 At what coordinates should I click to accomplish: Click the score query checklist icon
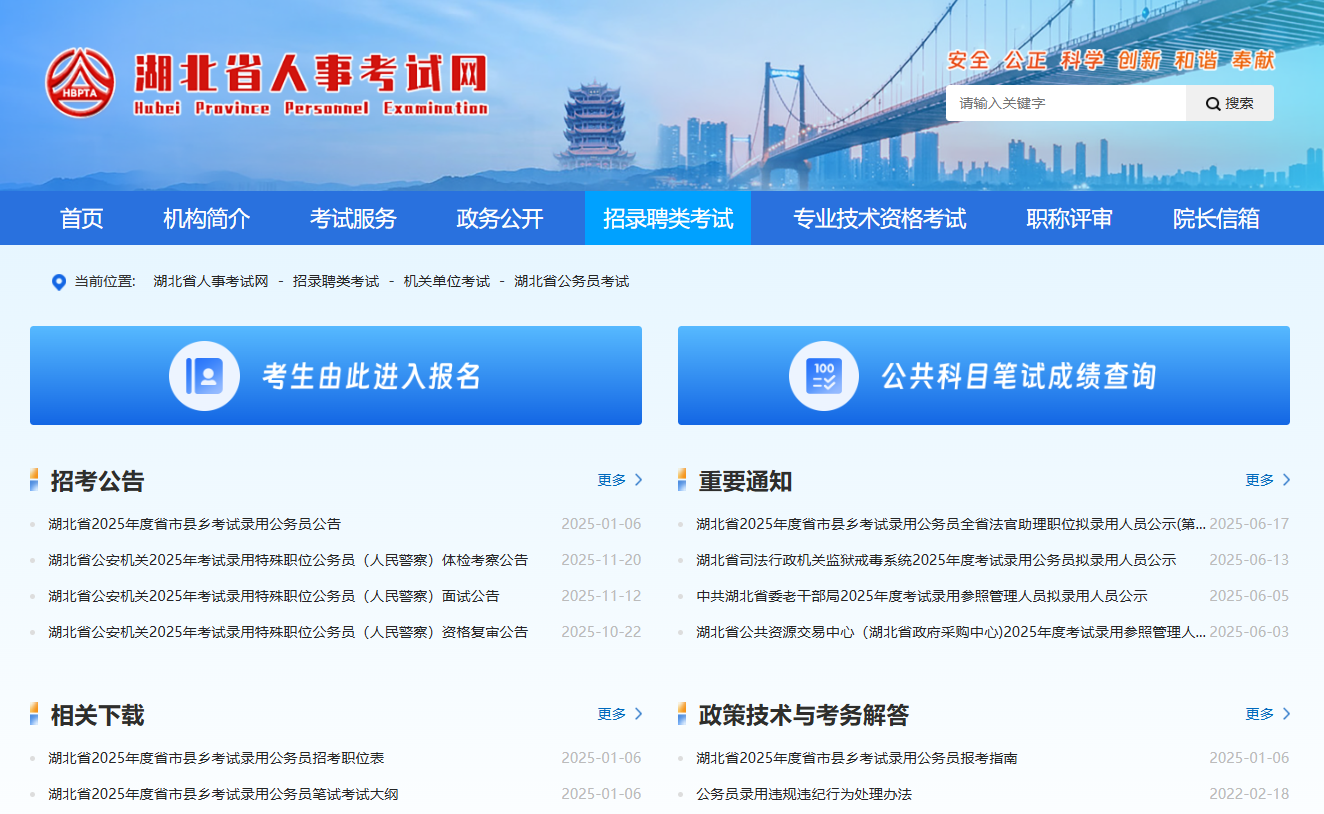coord(824,376)
